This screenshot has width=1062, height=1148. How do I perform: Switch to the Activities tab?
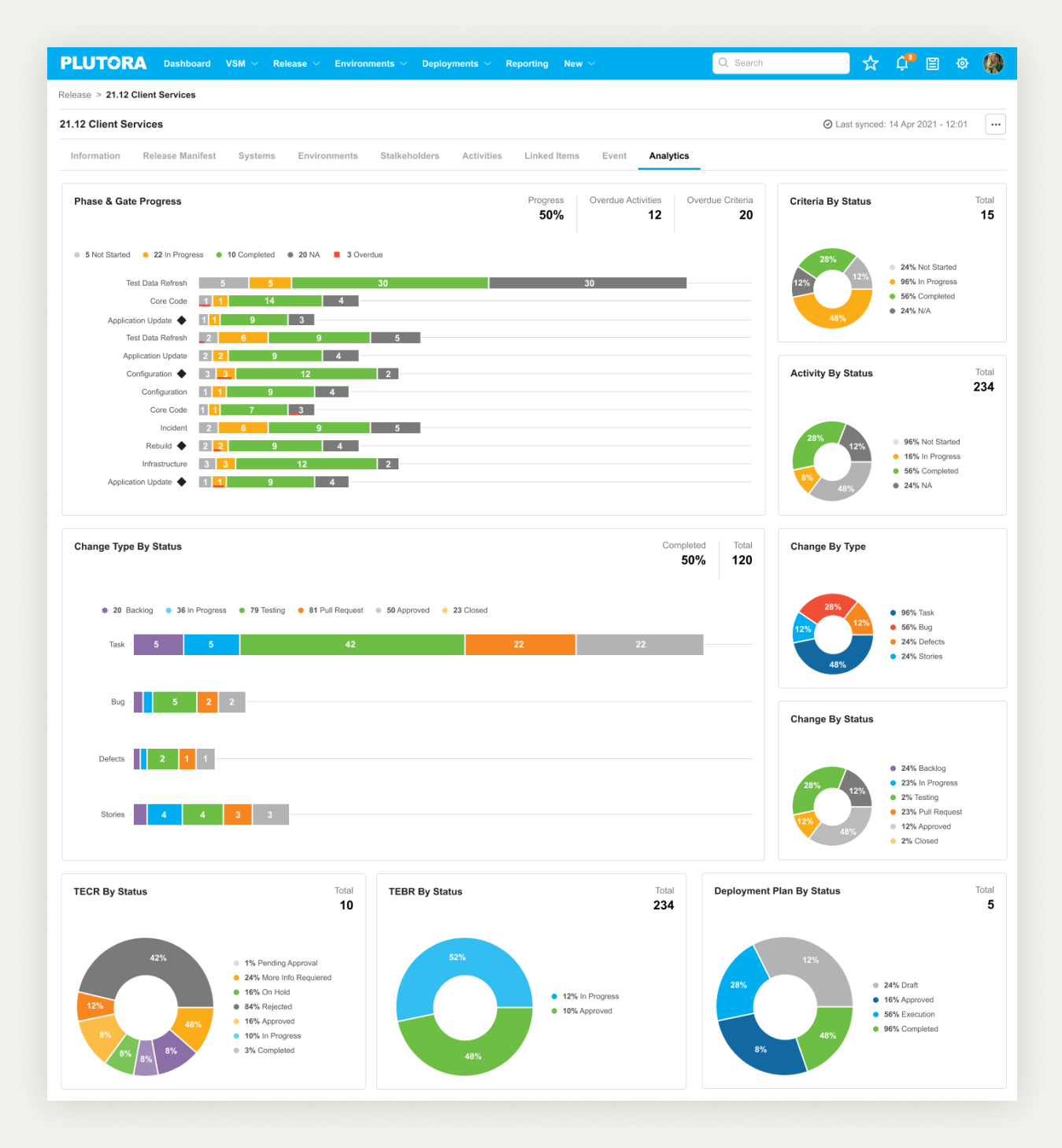pos(482,156)
